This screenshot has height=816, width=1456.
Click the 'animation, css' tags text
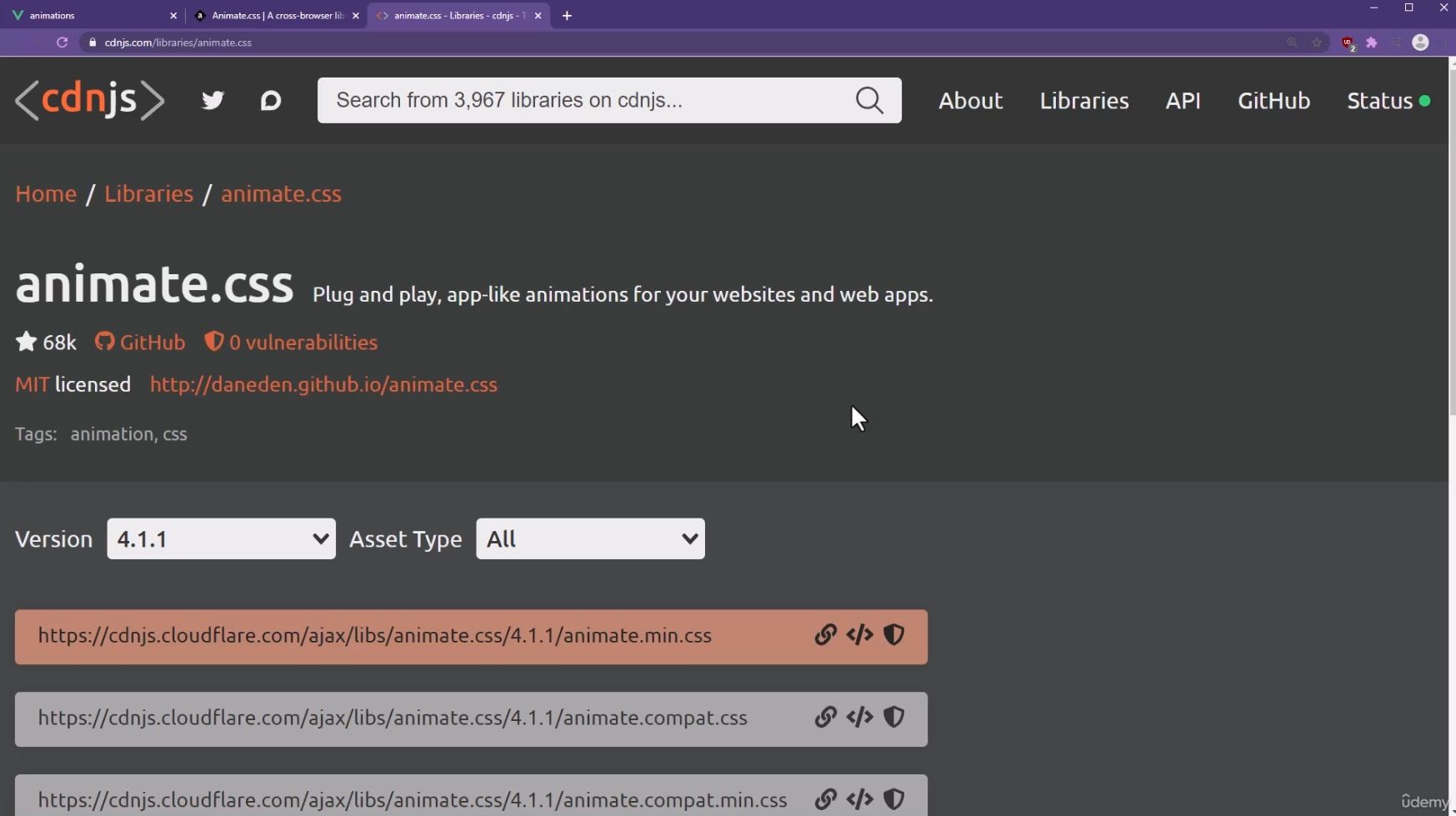click(128, 433)
